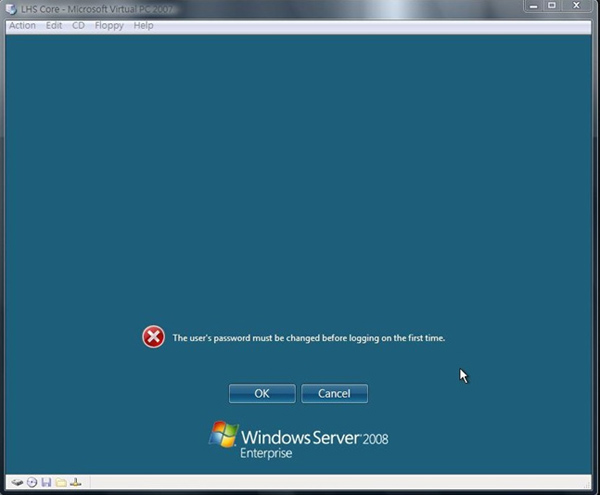Screen dimensions: 600x495
Task: Click the Windows flag logo
Action: pos(223,435)
